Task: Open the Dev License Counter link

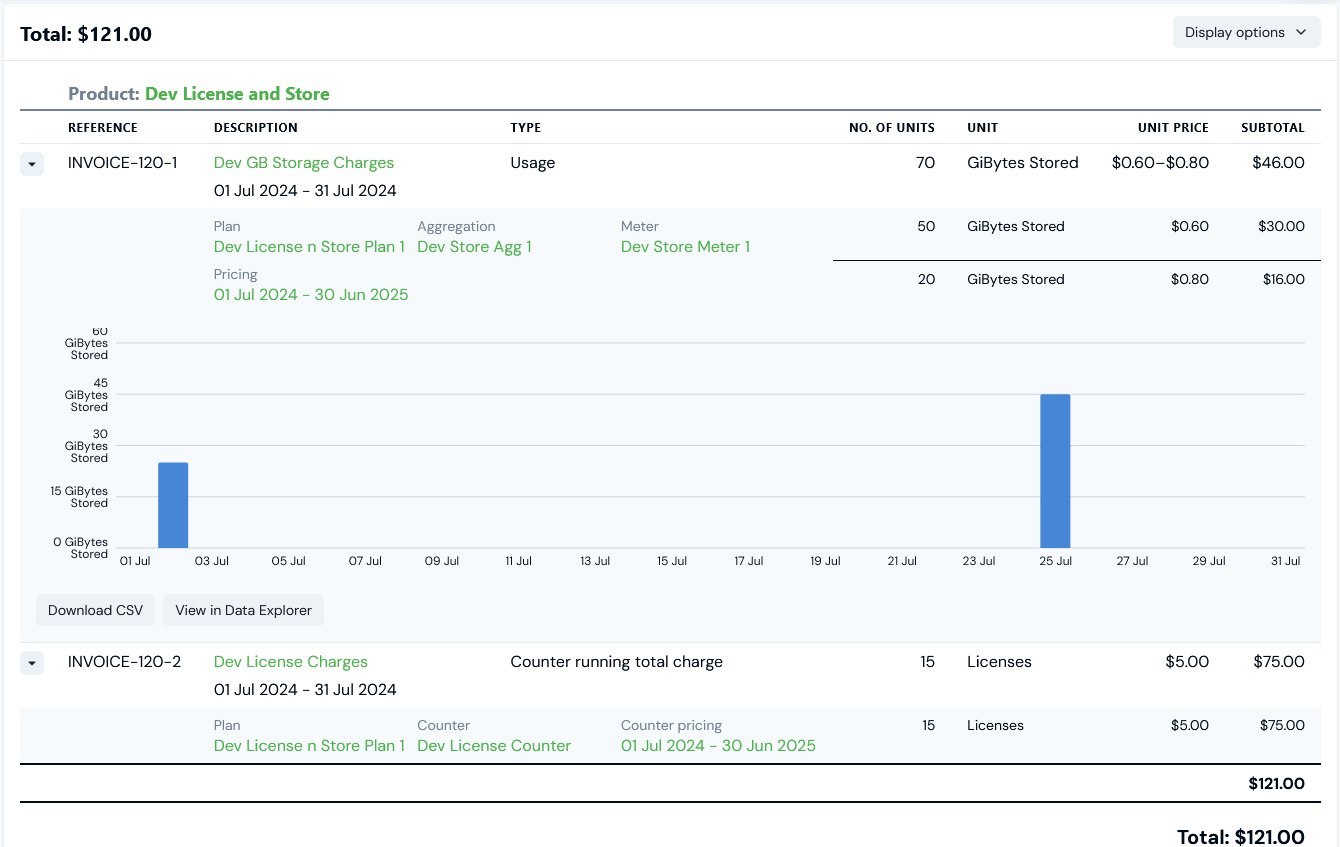Action: [x=494, y=746]
